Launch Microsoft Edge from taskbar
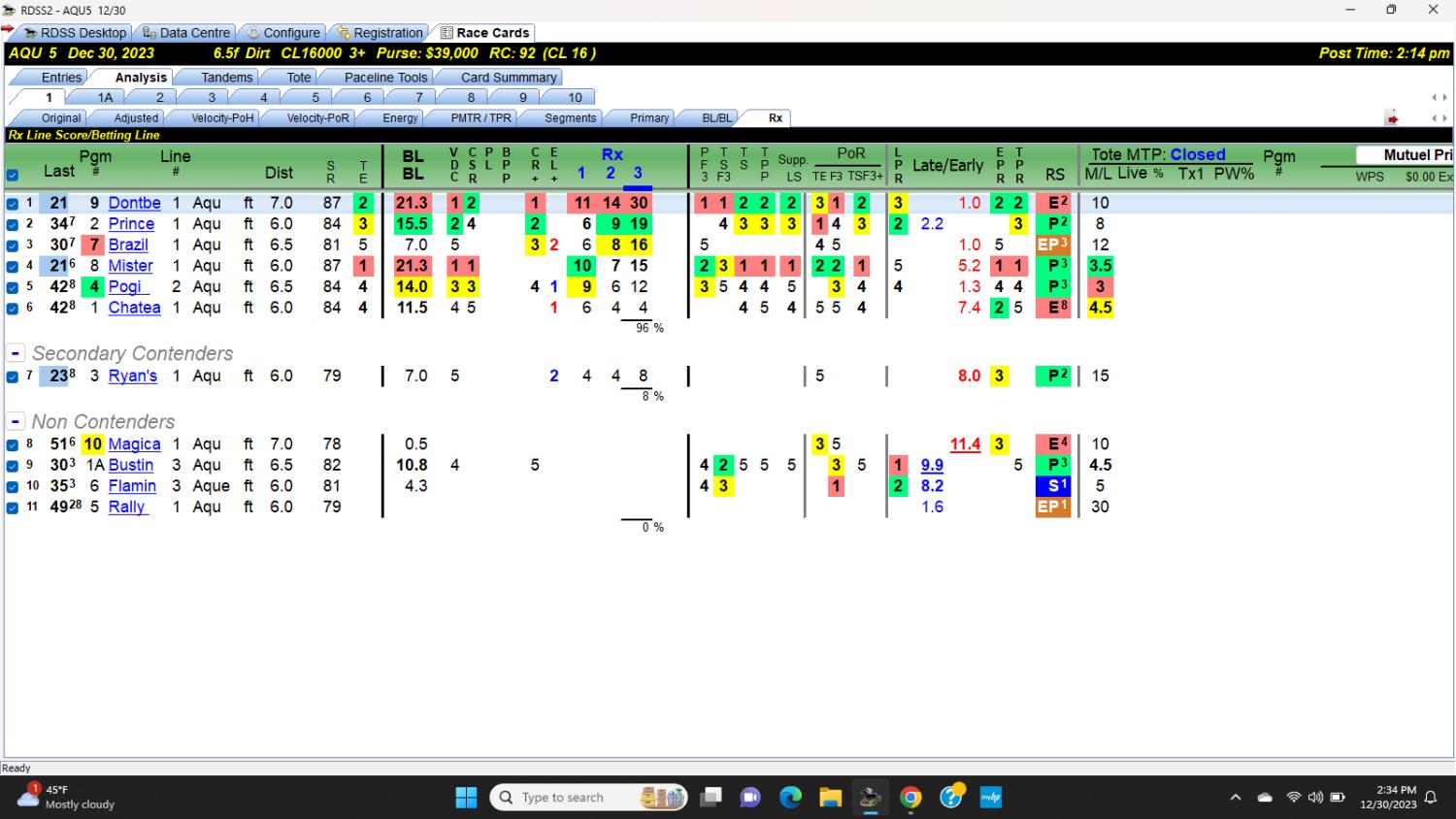The width and height of the screenshot is (1456, 819). coord(790,798)
